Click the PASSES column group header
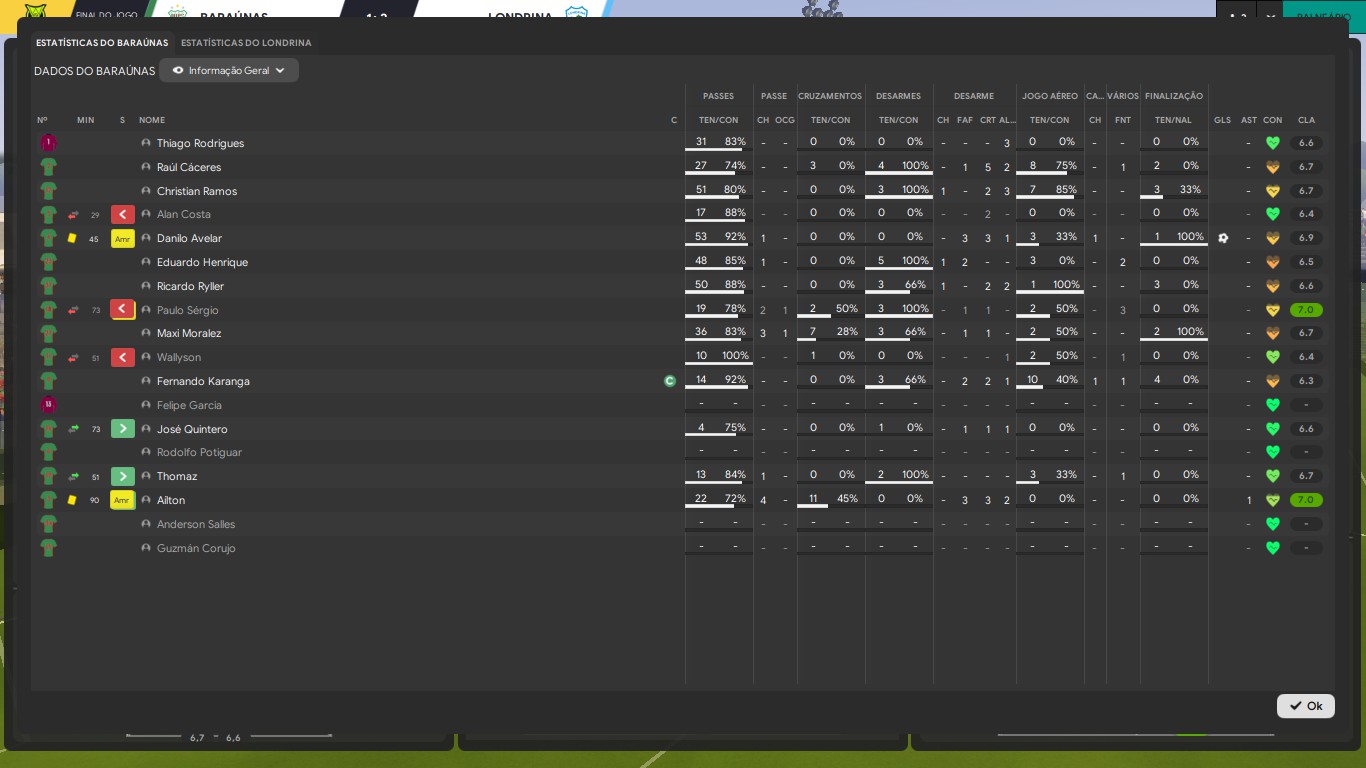Viewport: 1366px width, 768px height. [718, 96]
